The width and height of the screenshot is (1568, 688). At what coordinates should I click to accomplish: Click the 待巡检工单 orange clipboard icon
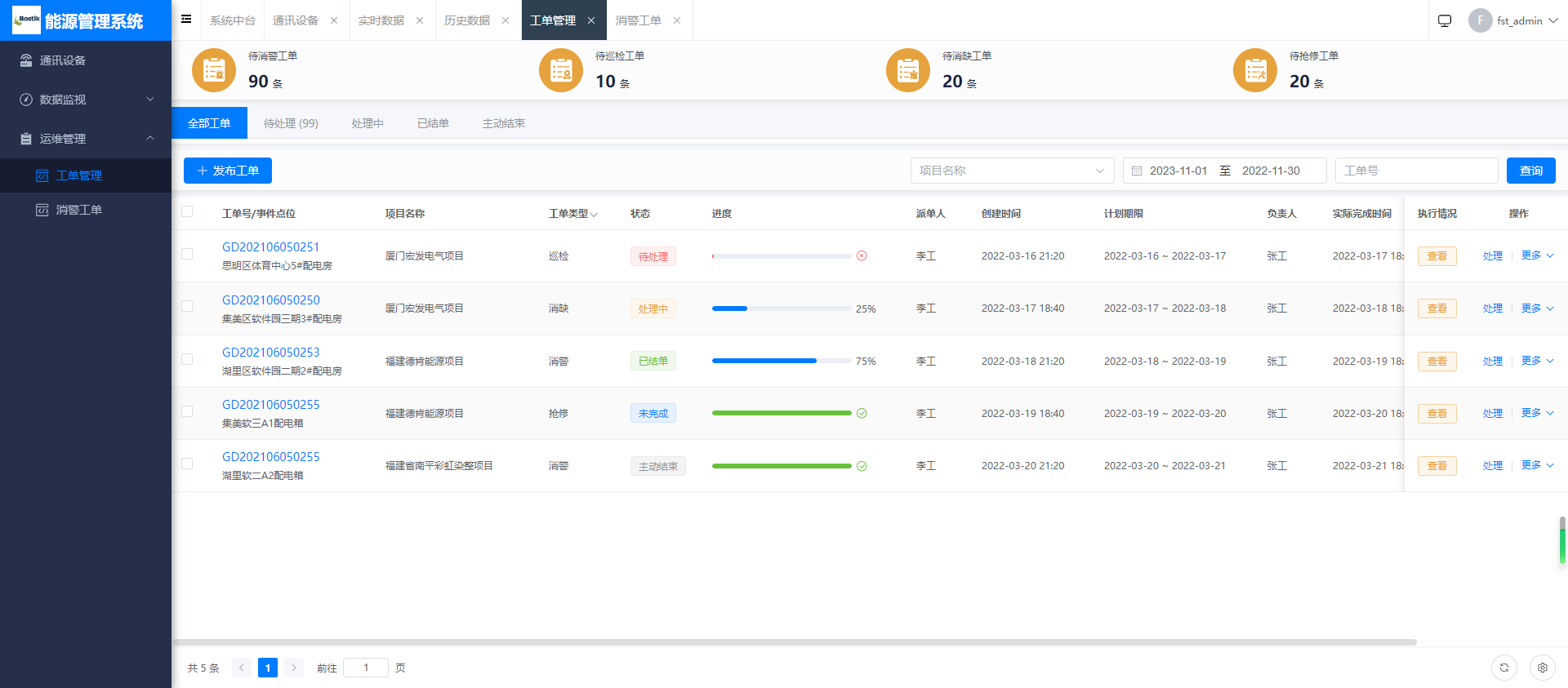pos(561,70)
